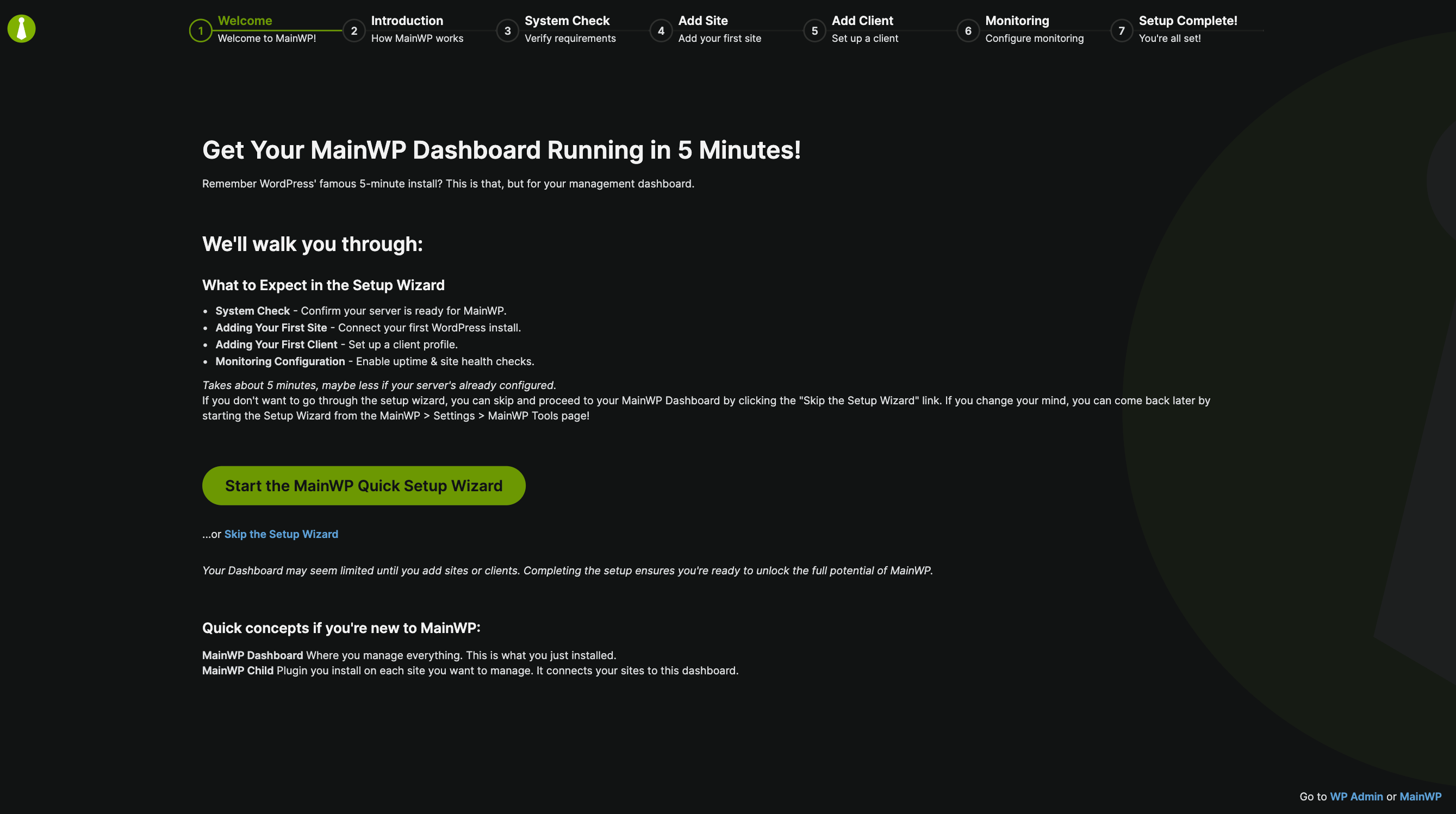The height and width of the screenshot is (814, 1456).
Task: Click 'How MainWP works' step subtitle
Action: 417,39
